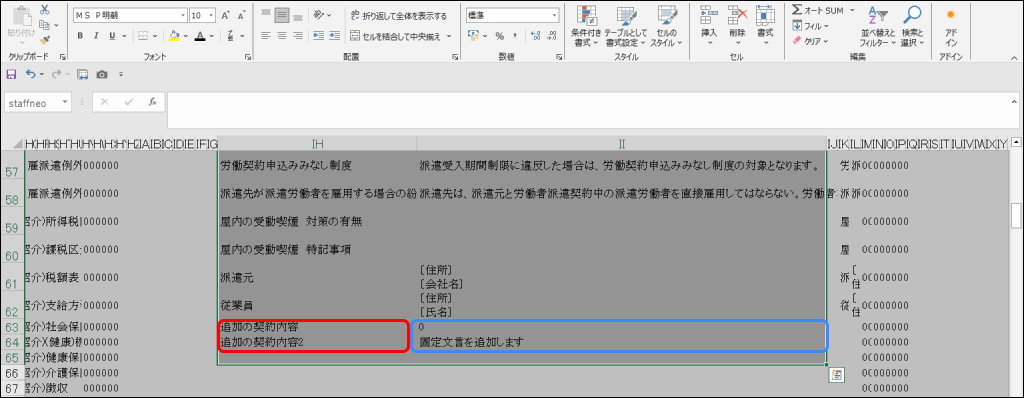Open セルのスタイル cell styles
Viewport: 1024px width, 398px height.
point(667,26)
